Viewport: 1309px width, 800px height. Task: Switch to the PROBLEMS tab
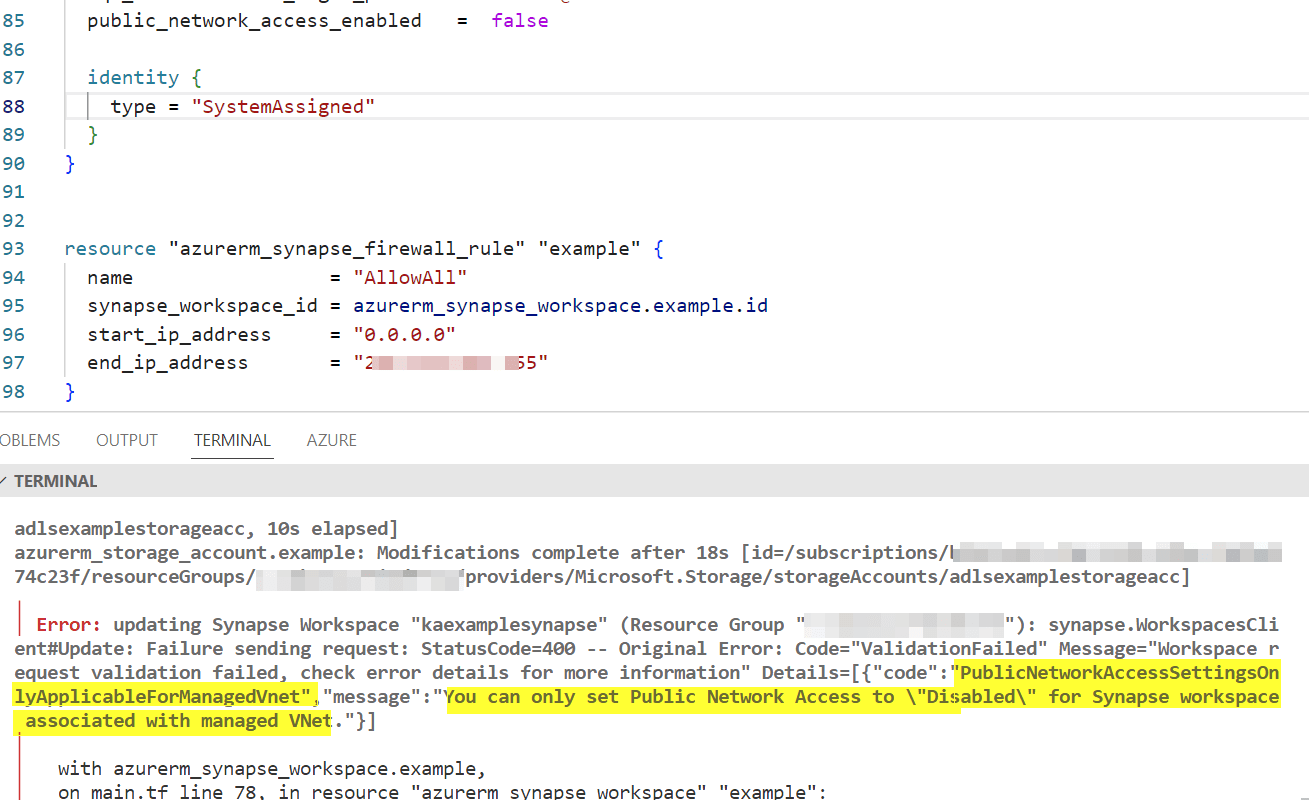click(29, 439)
